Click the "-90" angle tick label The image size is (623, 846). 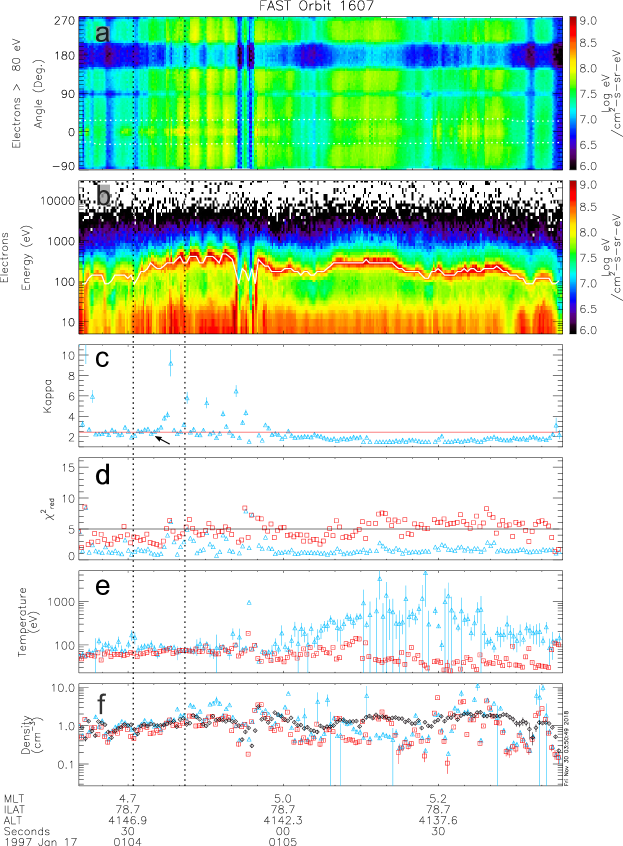point(63,166)
